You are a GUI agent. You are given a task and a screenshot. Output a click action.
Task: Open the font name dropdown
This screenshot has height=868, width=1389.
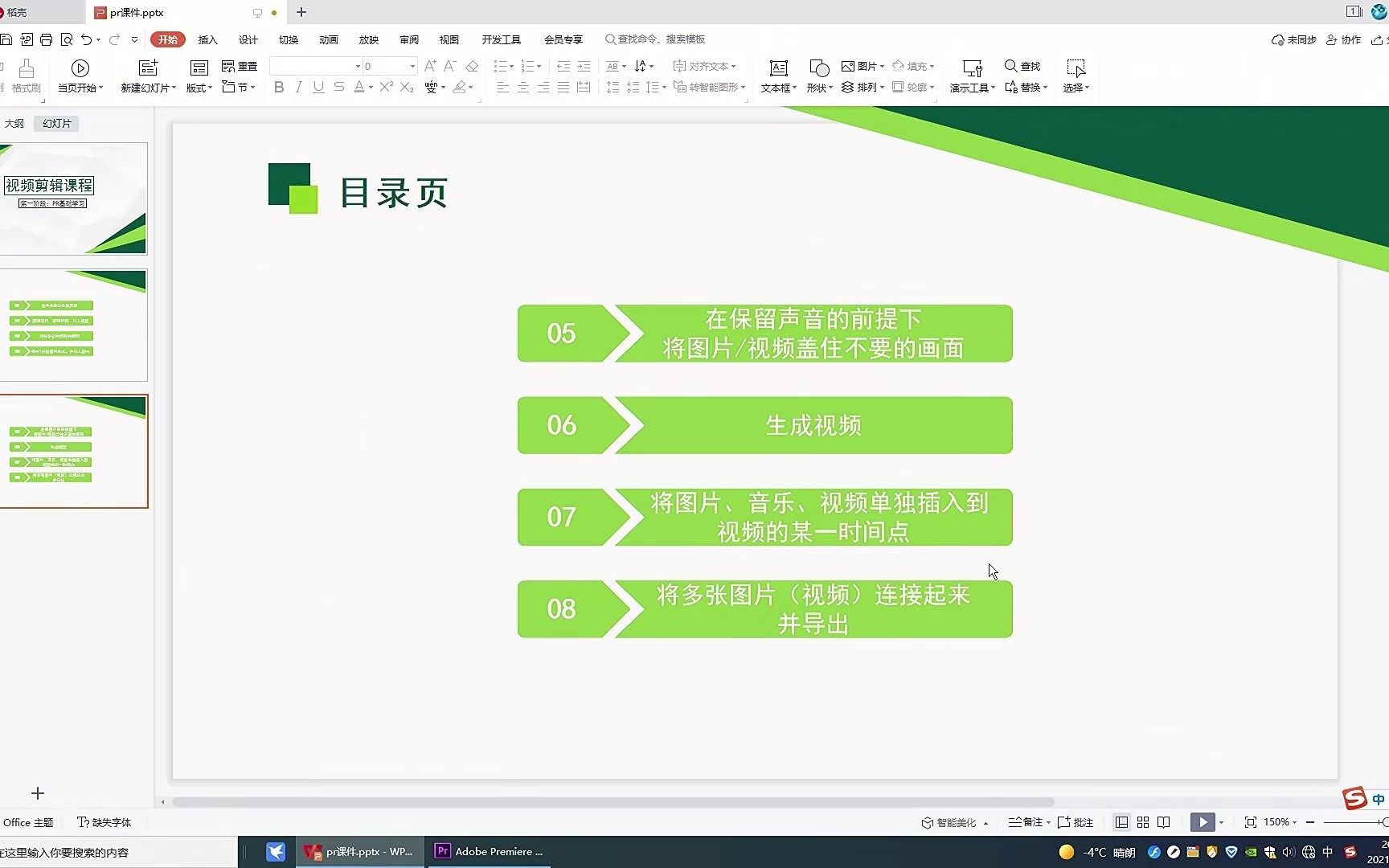358,66
